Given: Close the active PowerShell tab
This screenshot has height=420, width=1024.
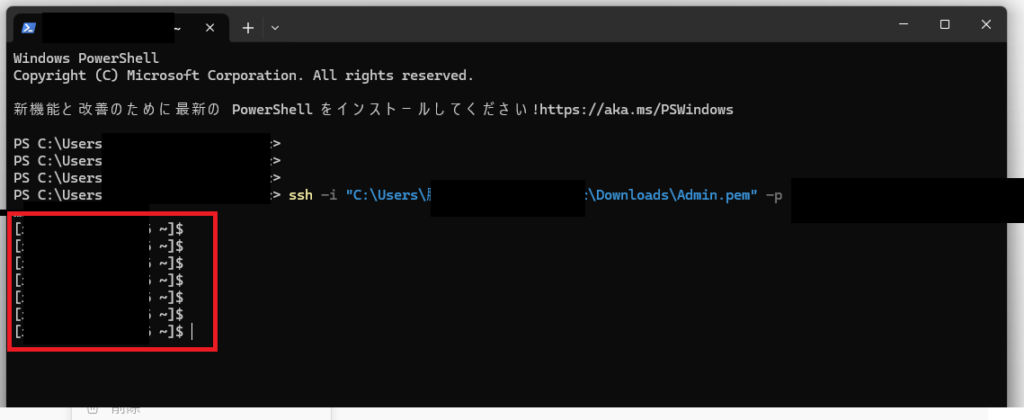Looking at the screenshot, I should pos(210,28).
